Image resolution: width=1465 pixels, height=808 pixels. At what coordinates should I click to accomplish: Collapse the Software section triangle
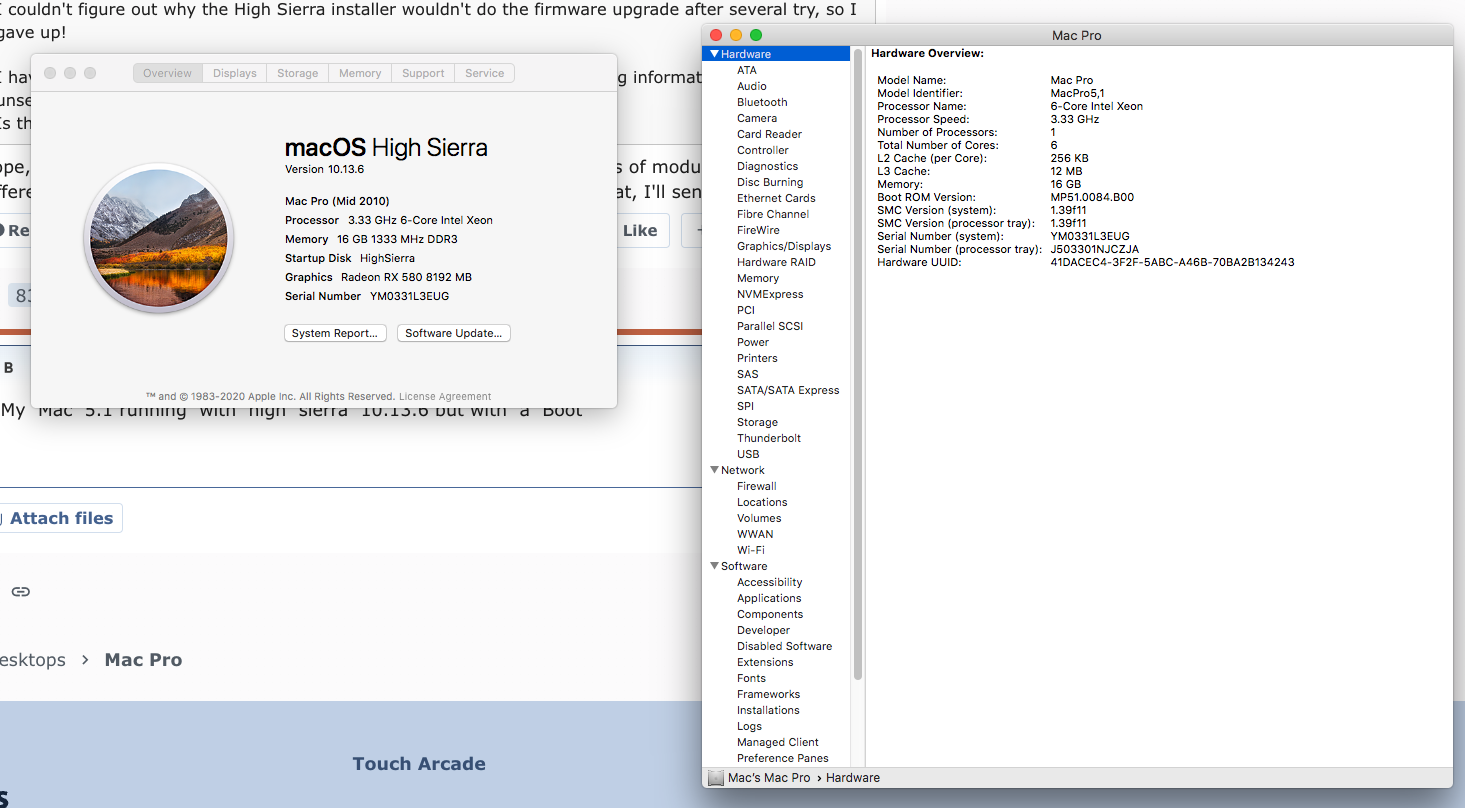click(714, 566)
